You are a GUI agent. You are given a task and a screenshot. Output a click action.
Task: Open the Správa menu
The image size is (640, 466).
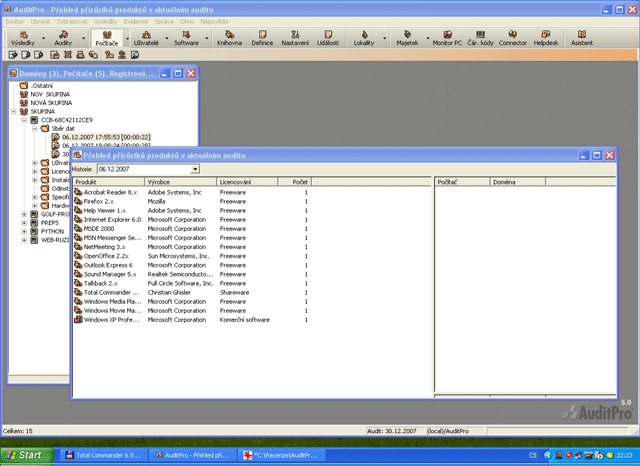click(x=164, y=22)
